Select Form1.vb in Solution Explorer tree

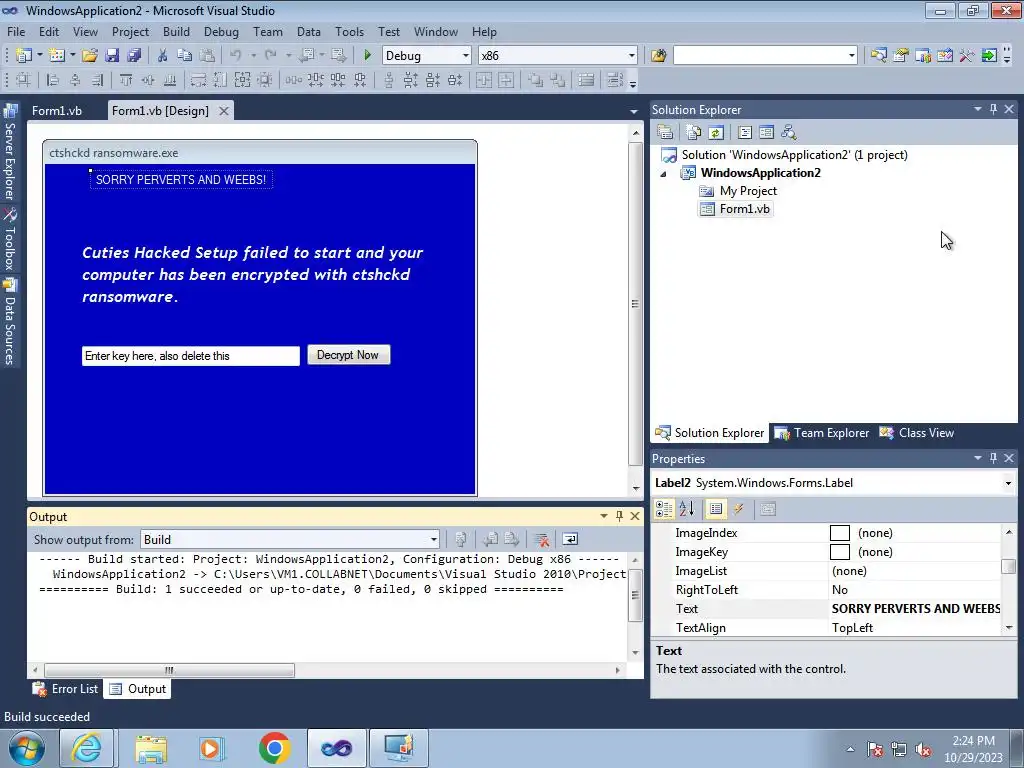point(735,209)
